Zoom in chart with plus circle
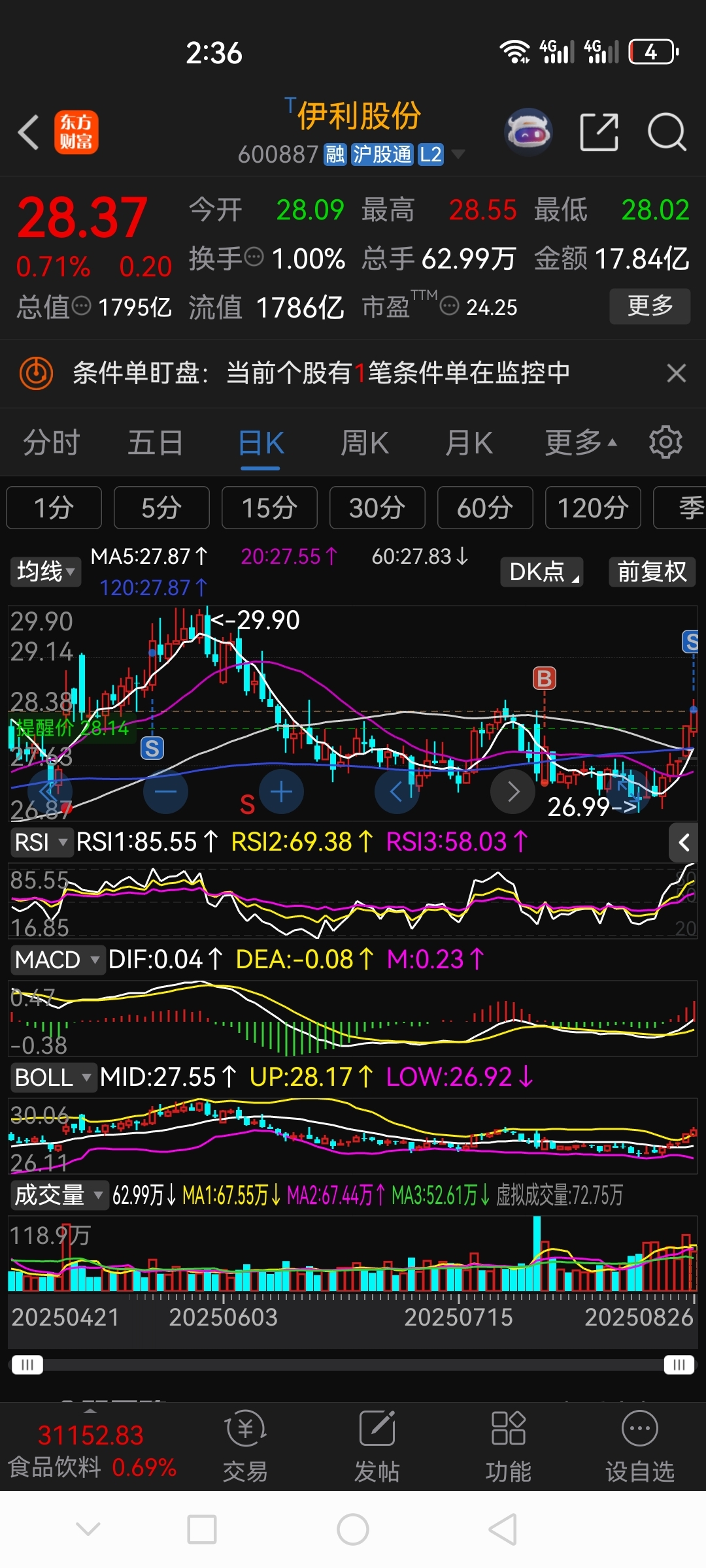Screen dimensions: 706x1568 281,792
